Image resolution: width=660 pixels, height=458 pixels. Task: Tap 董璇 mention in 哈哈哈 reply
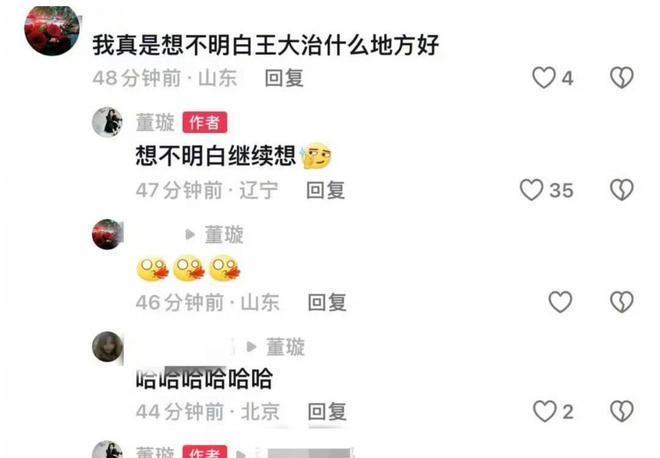[285, 347]
